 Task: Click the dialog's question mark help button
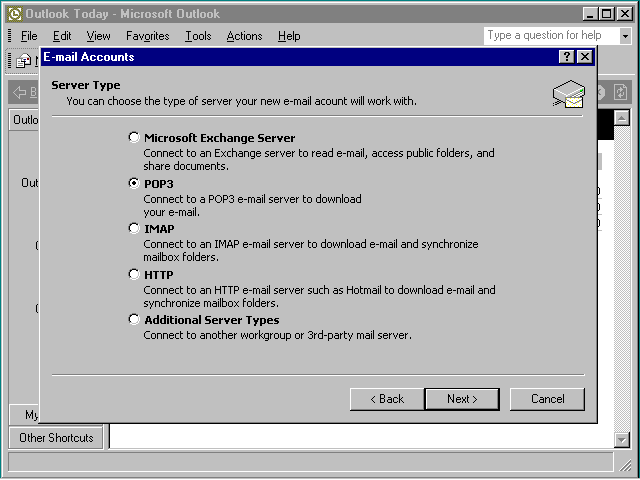[x=567, y=57]
